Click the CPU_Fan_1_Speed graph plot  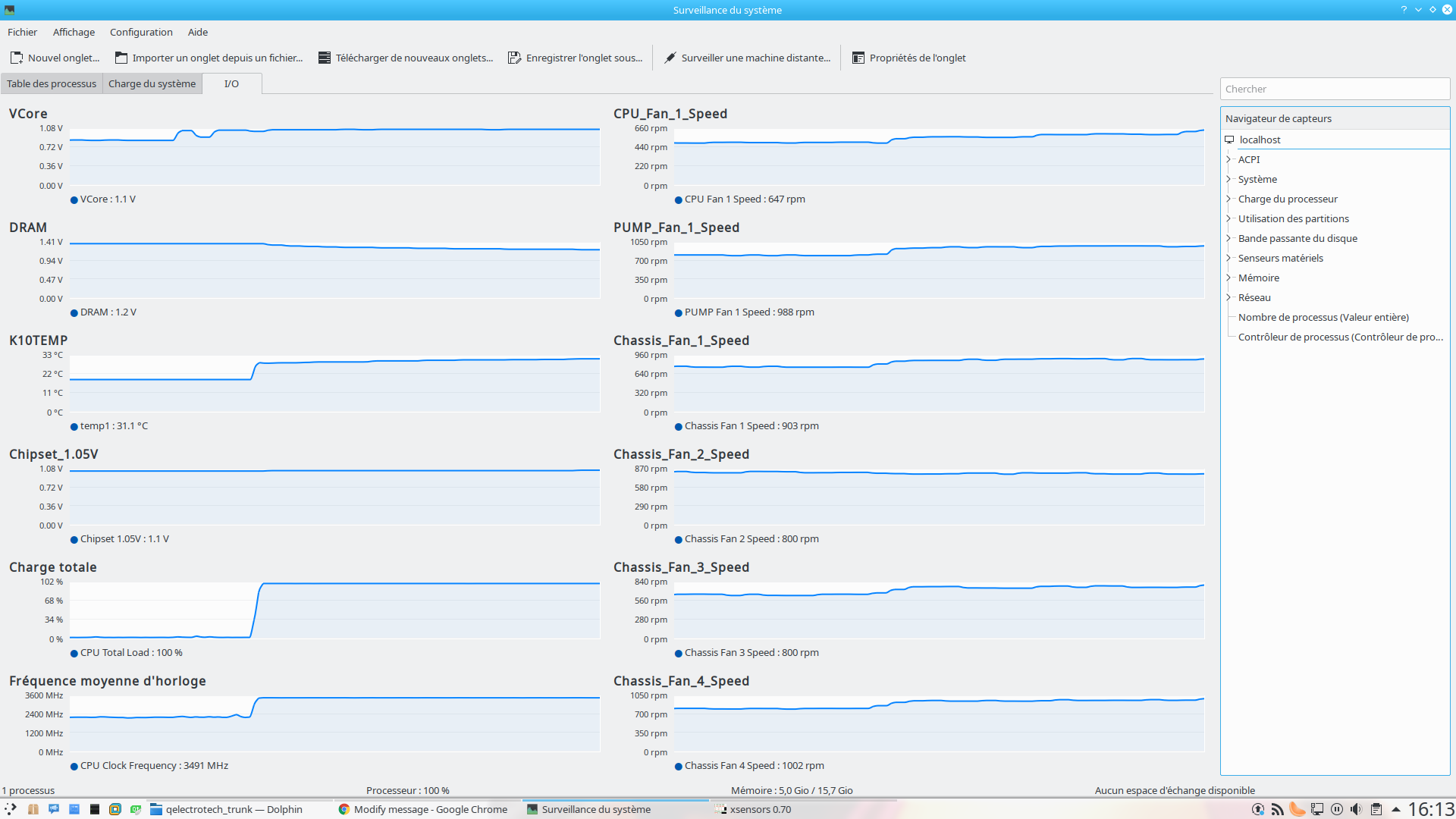coord(939,157)
